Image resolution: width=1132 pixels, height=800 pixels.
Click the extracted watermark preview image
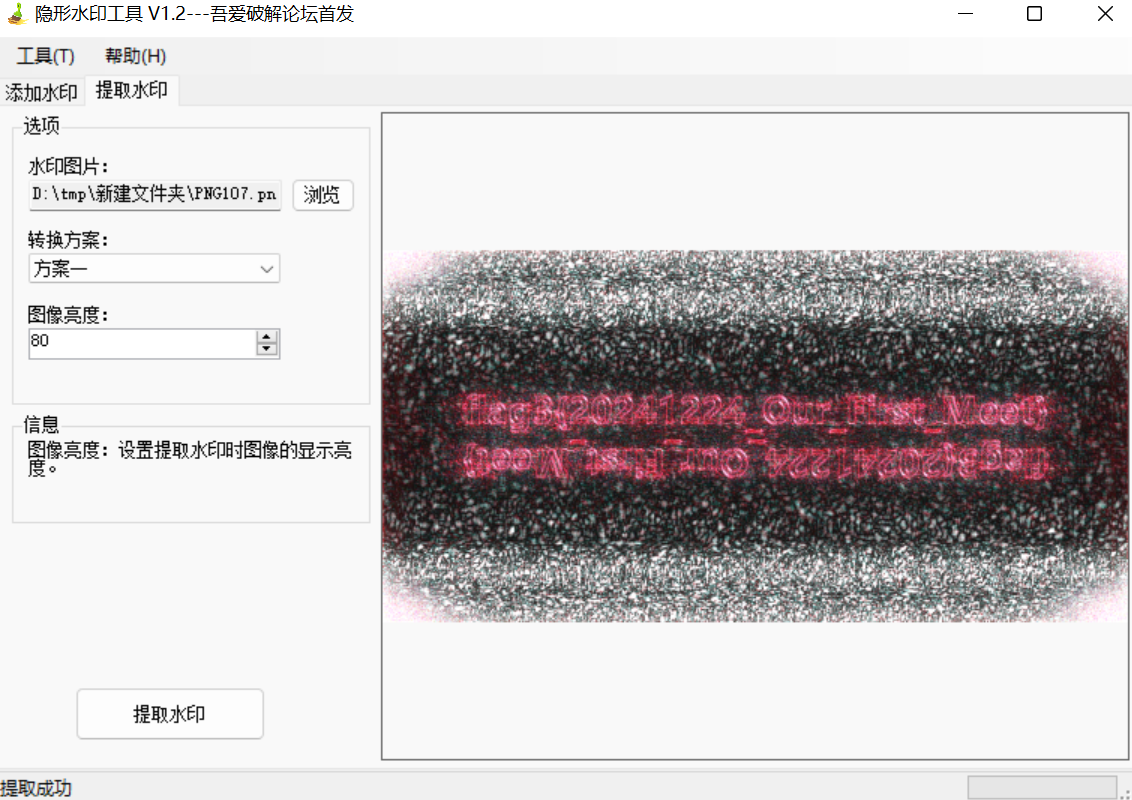click(756, 436)
